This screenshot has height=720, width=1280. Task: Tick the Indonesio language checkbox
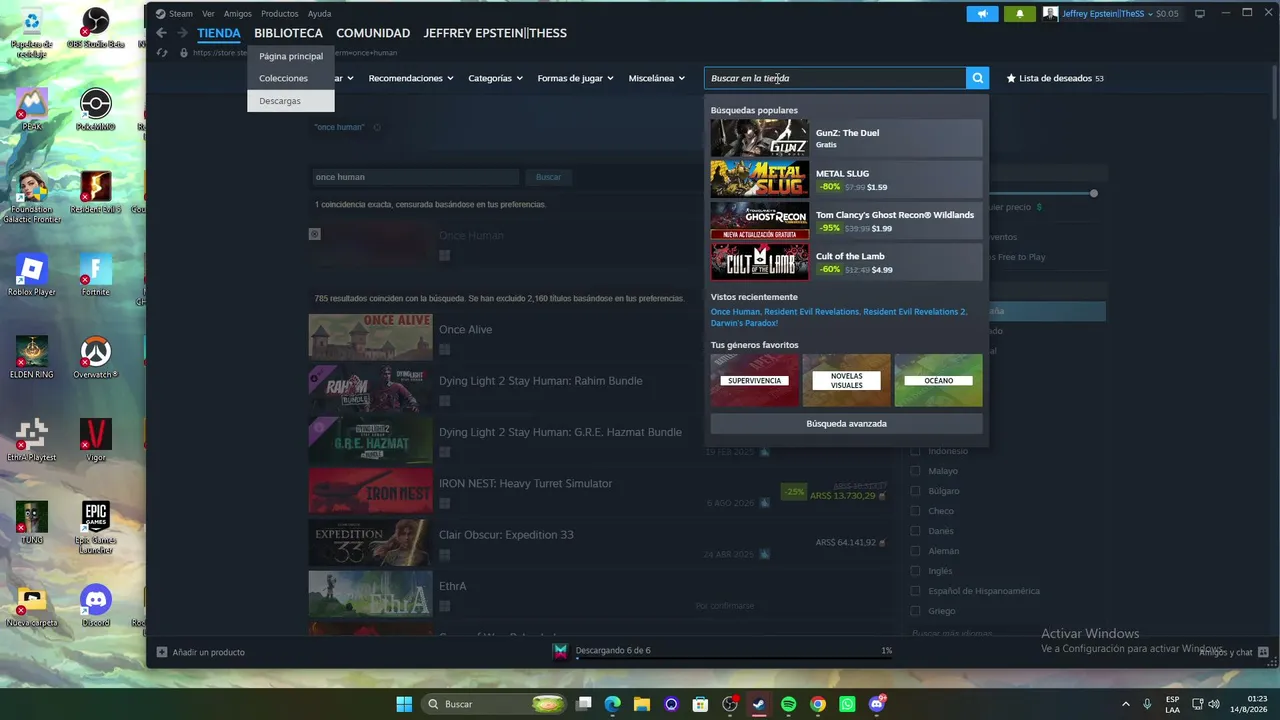915,451
